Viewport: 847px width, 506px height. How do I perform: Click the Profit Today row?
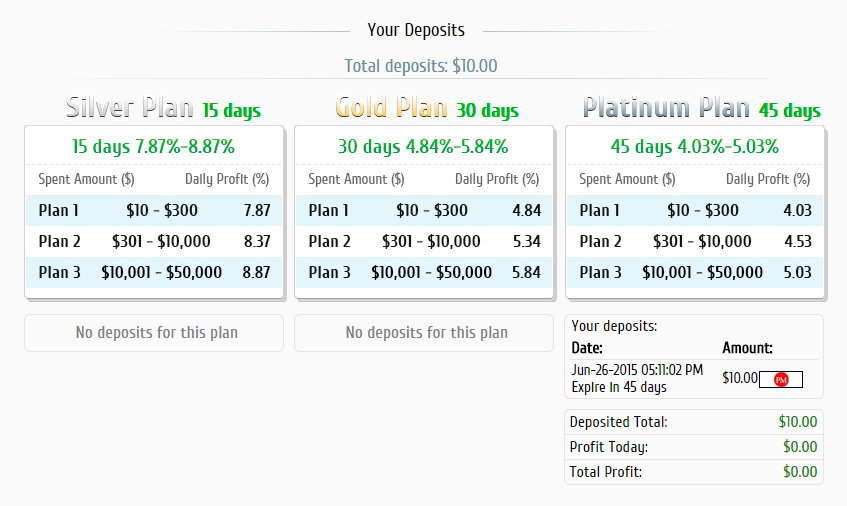[693, 447]
